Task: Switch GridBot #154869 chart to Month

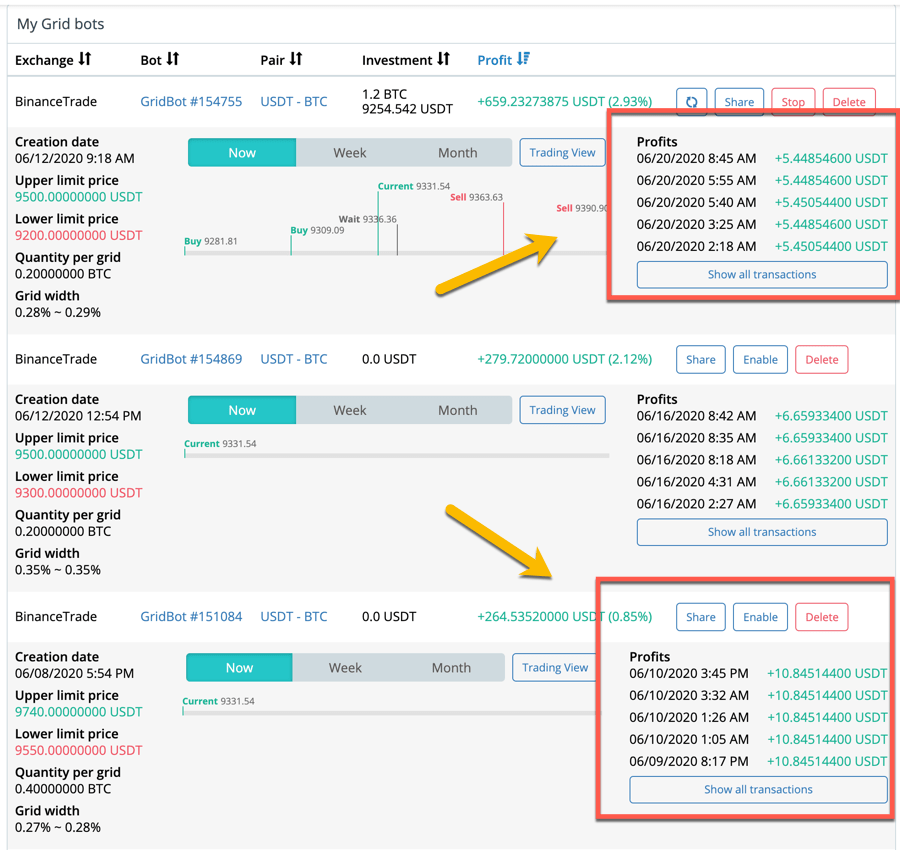Action: tap(457, 410)
